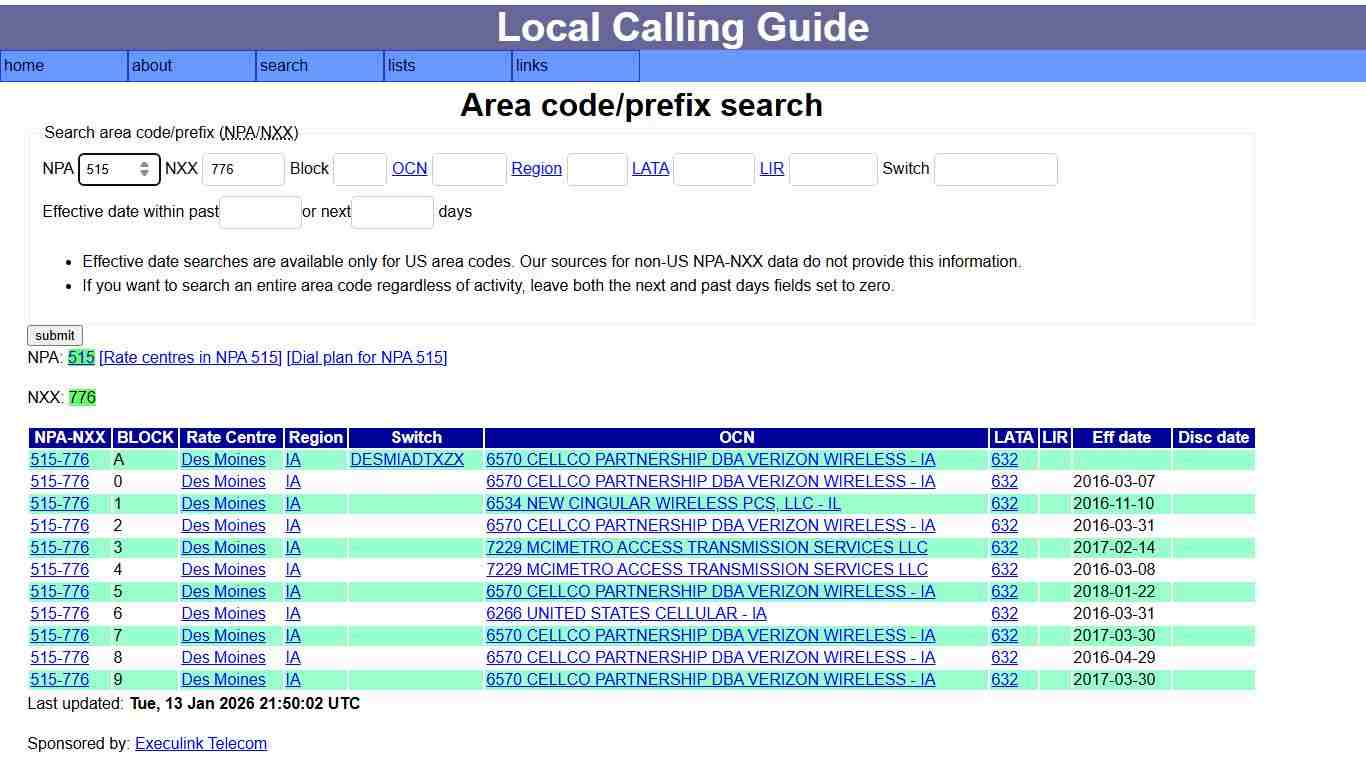Open Rate centres in NPA 515
Screen dimensions: 1366x768
(190, 357)
